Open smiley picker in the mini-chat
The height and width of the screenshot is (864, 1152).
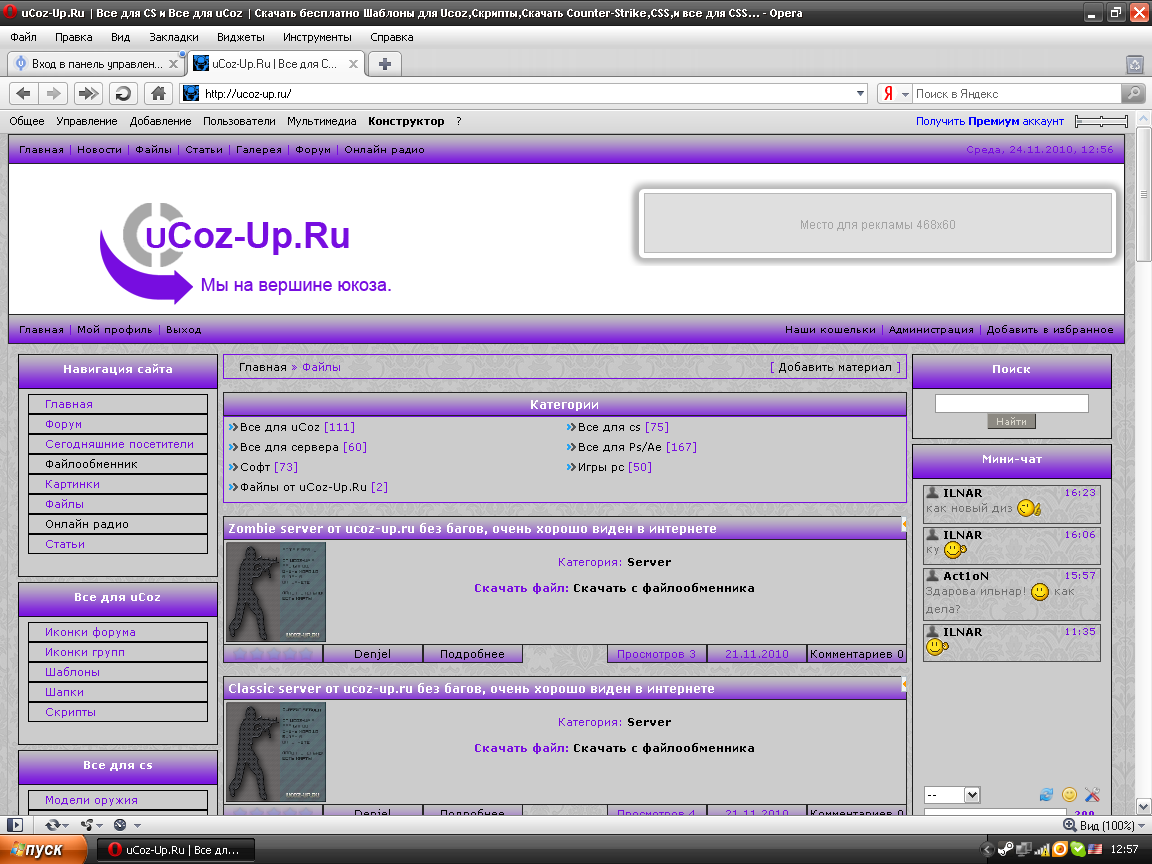coord(1069,795)
